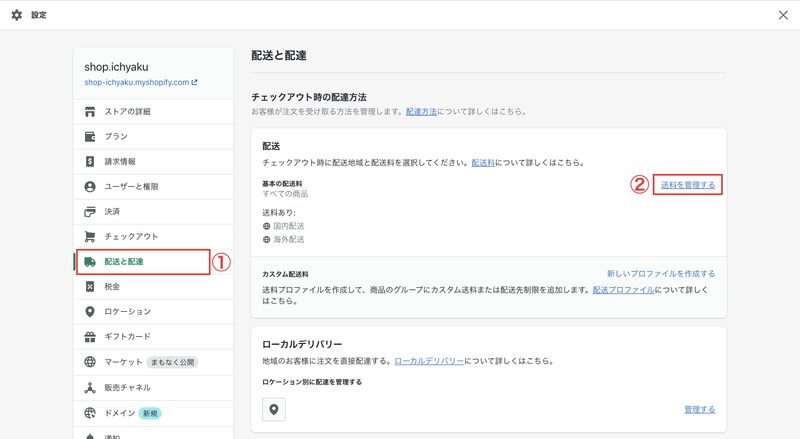Image resolution: width=800 pixels, height=439 pixels.
Task: Click the チェックアウト cart icon
Action: [x=90, y=237]
